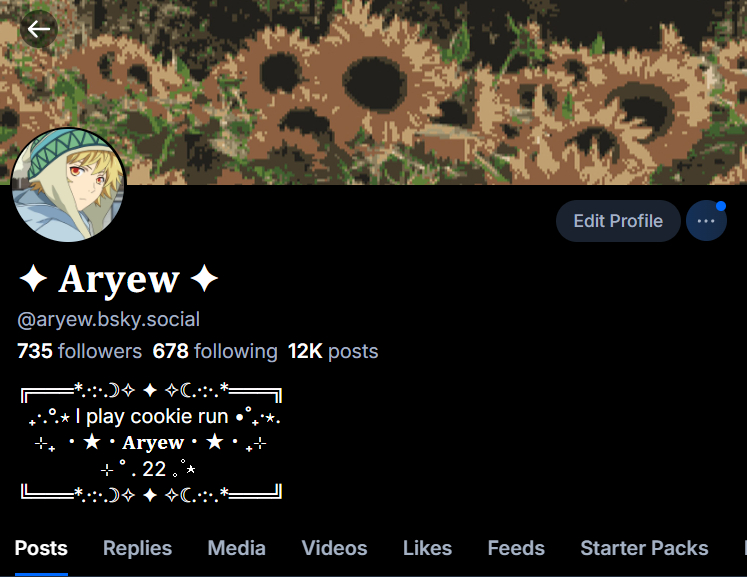Viewport: 747px width, 577px height.
Task: Open the 678 following list
Action: [x=215, y=351]
